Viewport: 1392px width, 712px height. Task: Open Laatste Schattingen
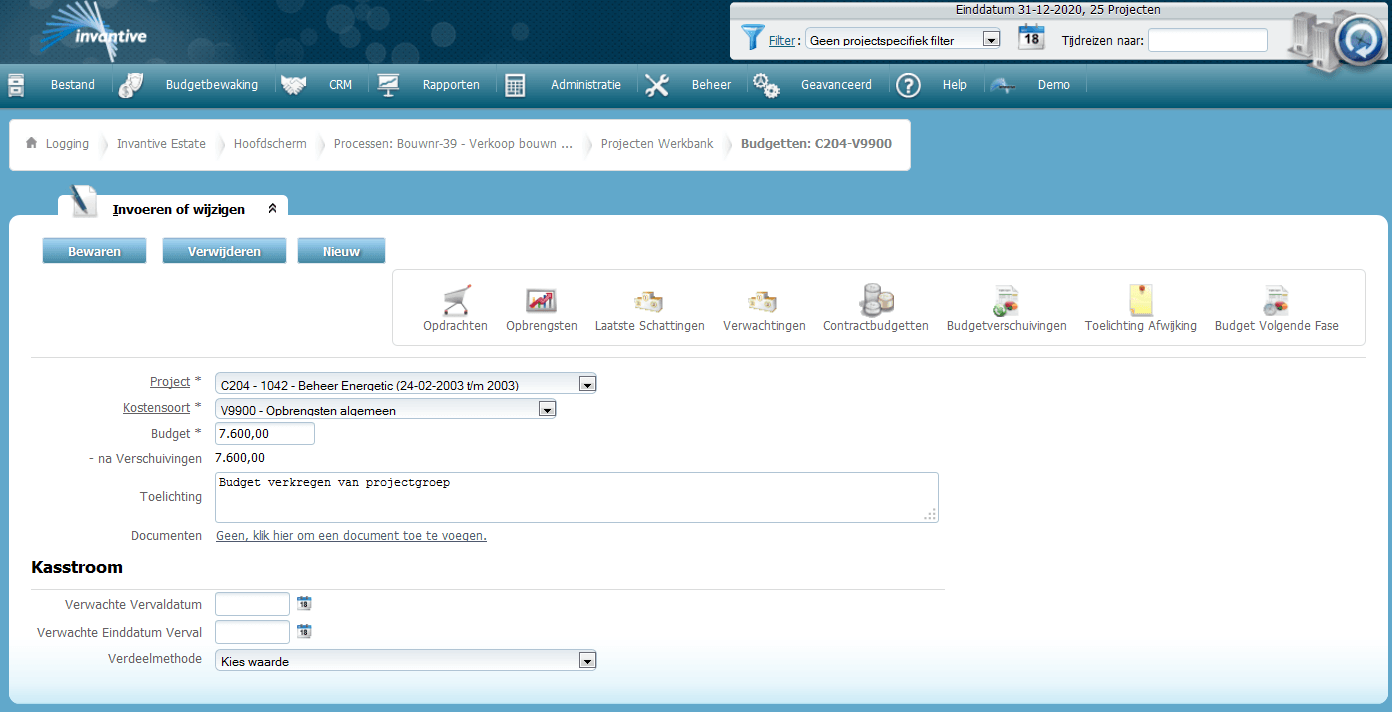[649, 305]
